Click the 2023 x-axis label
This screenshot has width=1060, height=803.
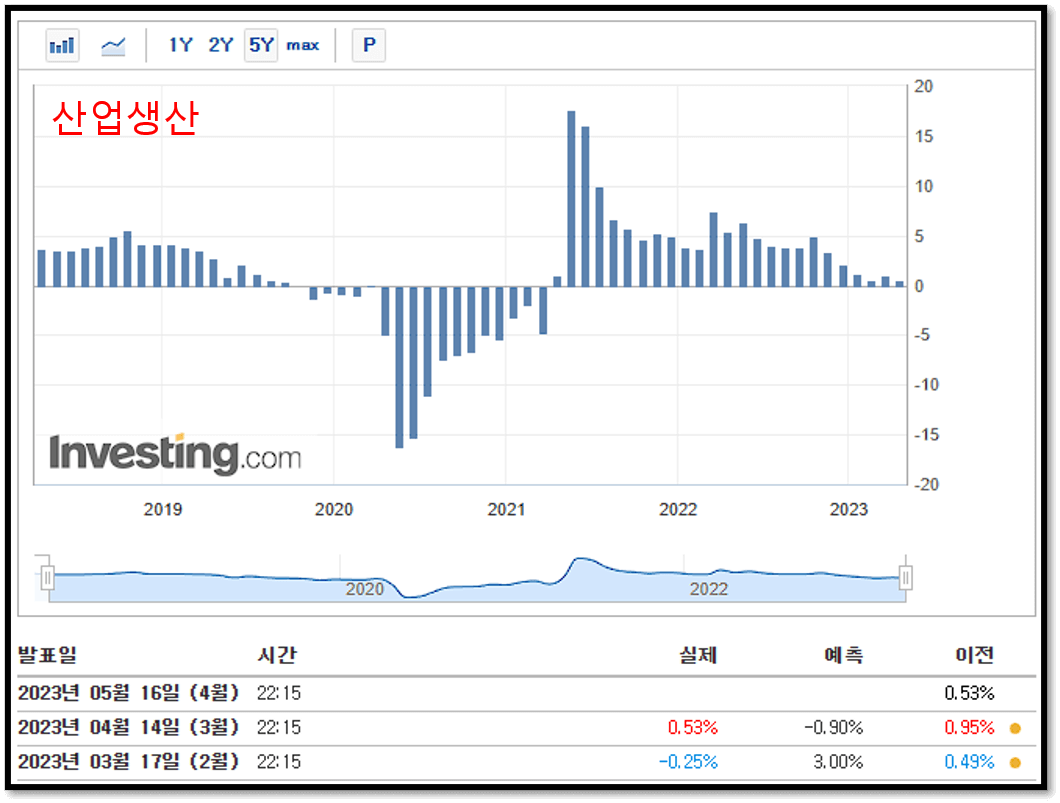849,509
